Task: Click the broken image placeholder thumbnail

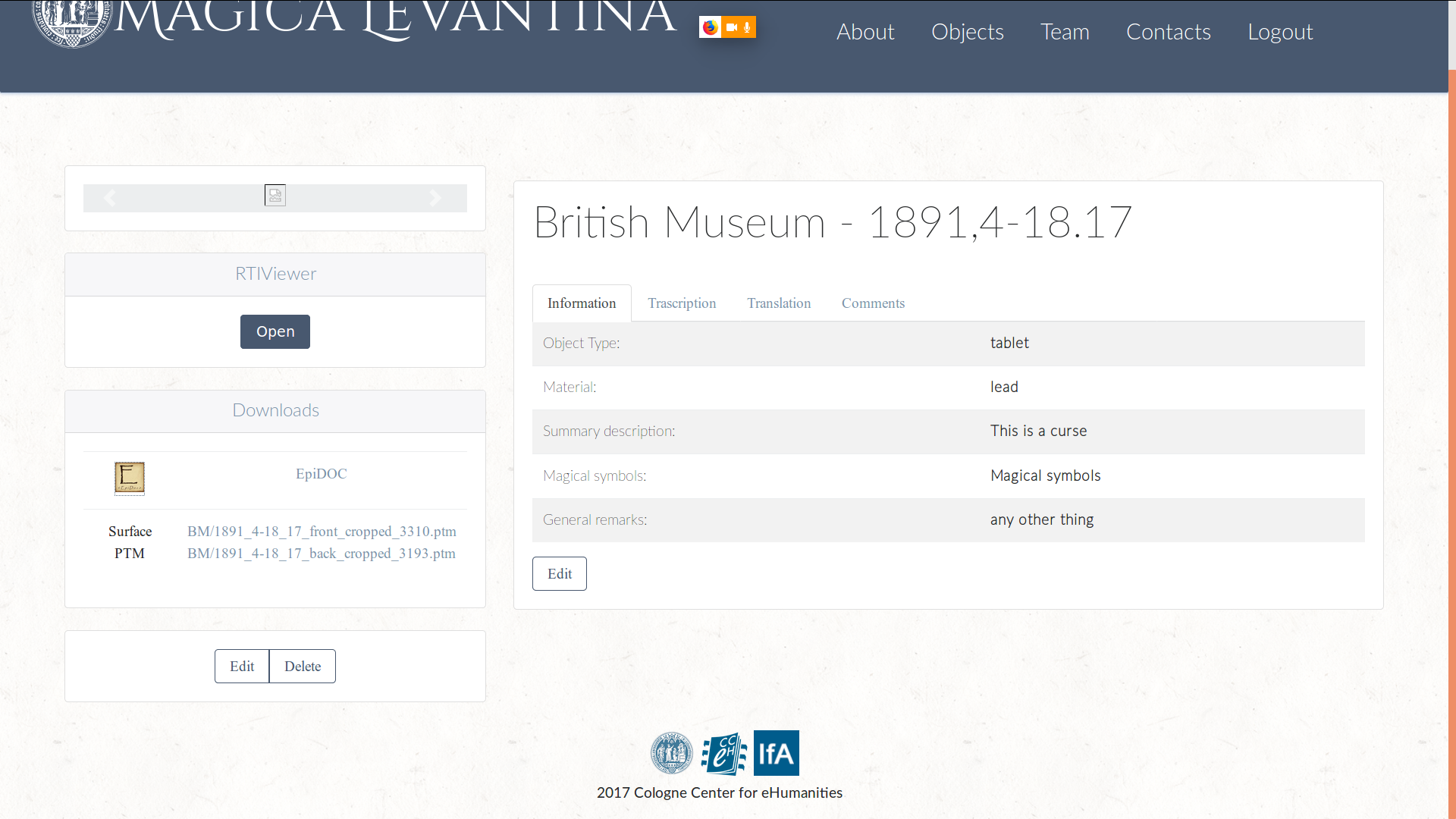Action: pos(275,196)
